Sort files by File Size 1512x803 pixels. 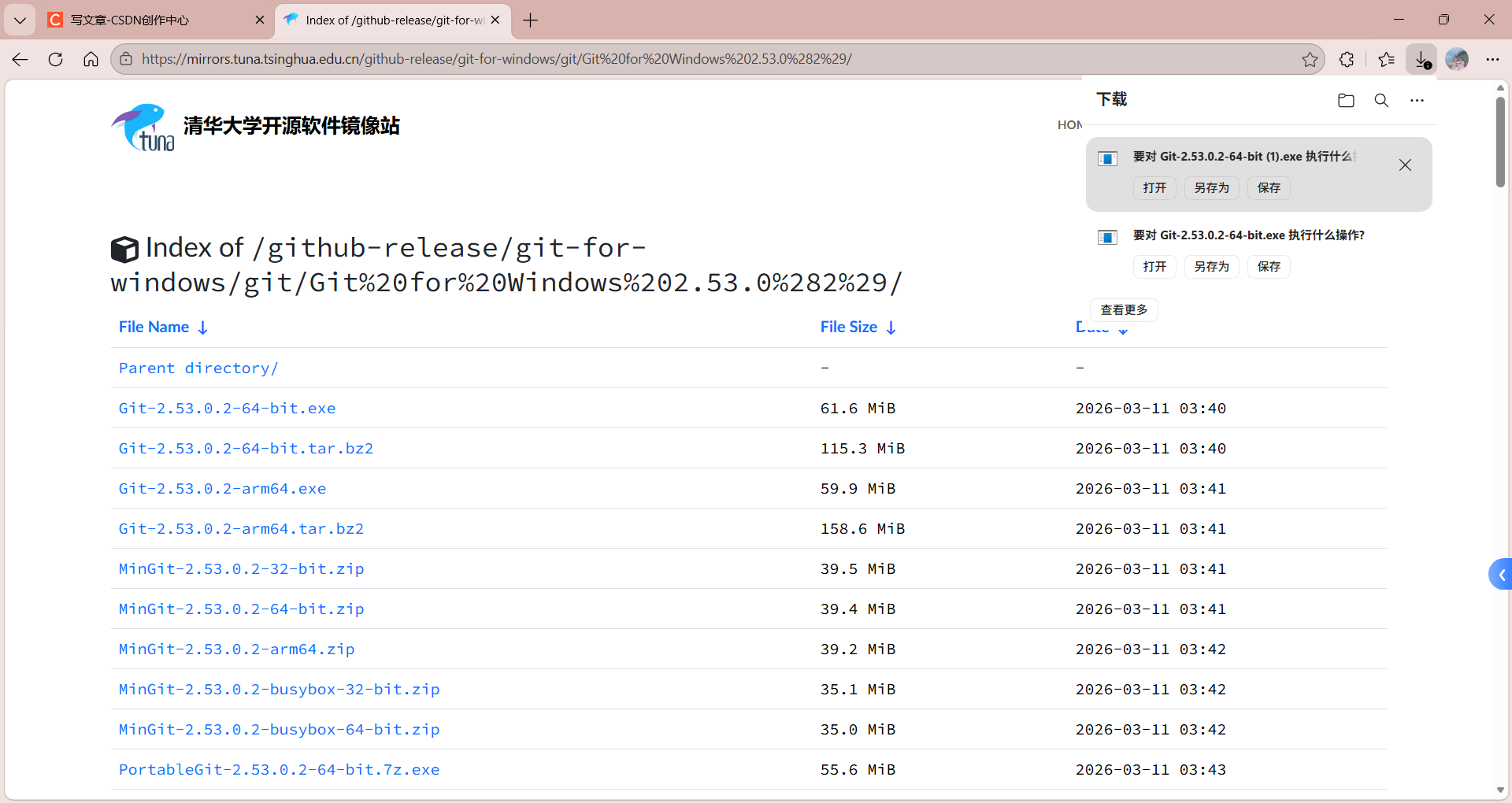pyautogui.click(x=848, y=327)
